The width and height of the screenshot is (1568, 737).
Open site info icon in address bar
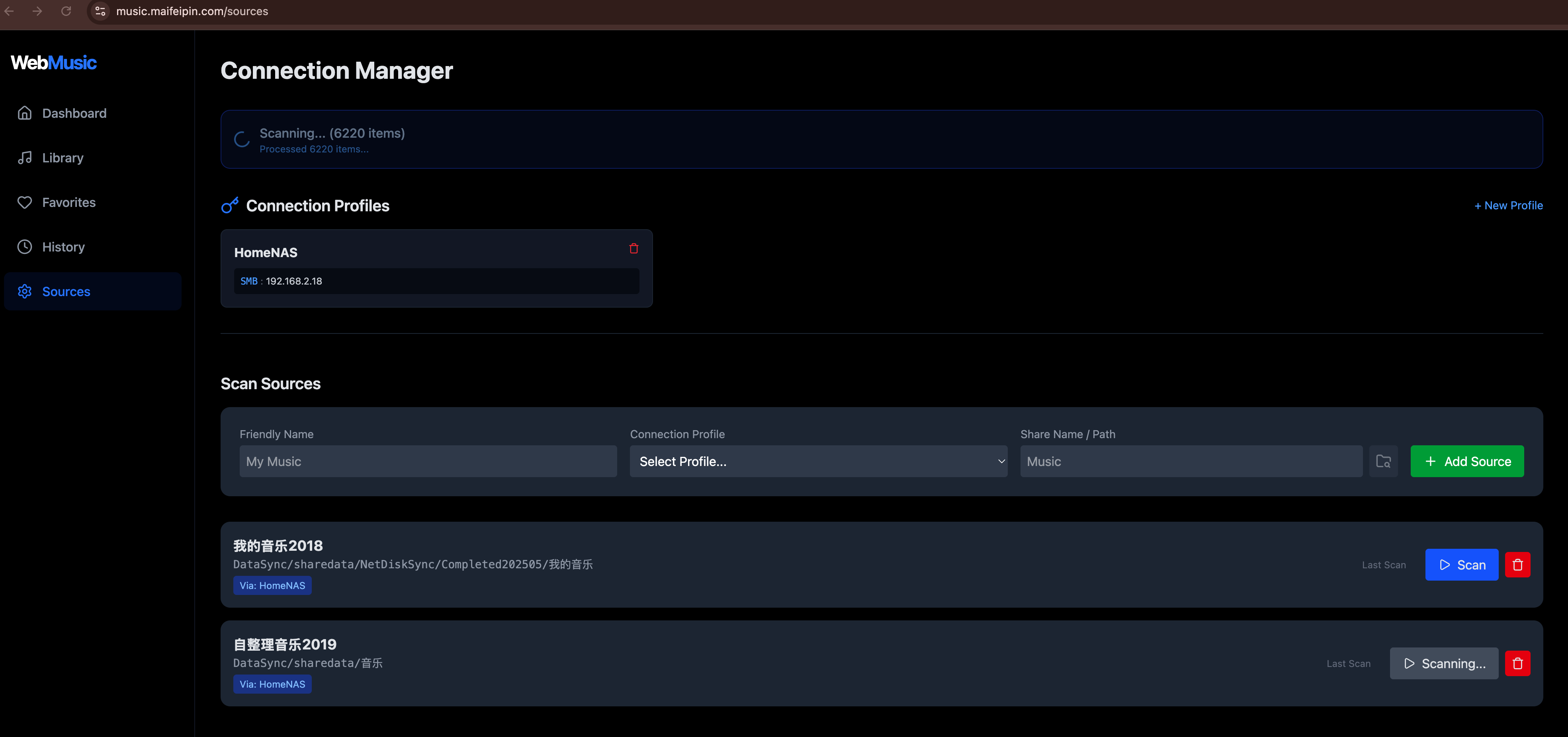(x=100, y=11)
